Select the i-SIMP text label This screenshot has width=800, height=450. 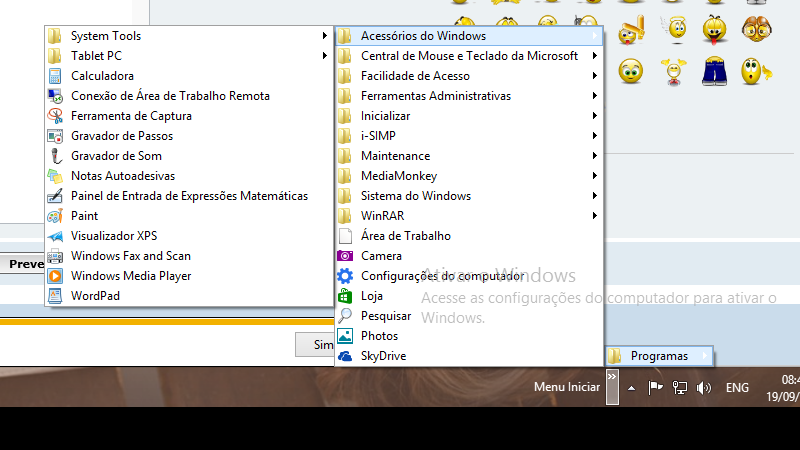pyautogui.click(x=378, y=136)
